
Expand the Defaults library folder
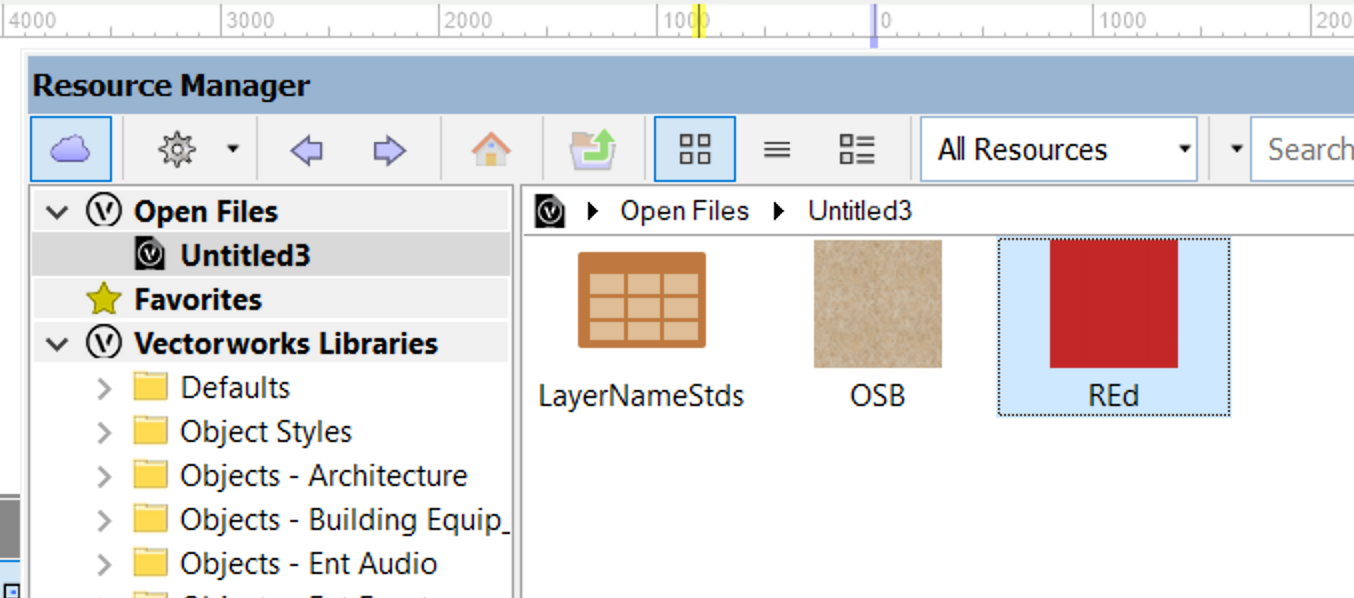point(106,387)
